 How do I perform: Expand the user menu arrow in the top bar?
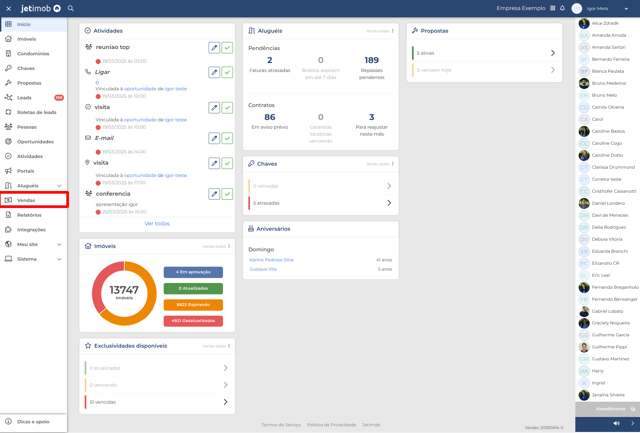[626, 9]
